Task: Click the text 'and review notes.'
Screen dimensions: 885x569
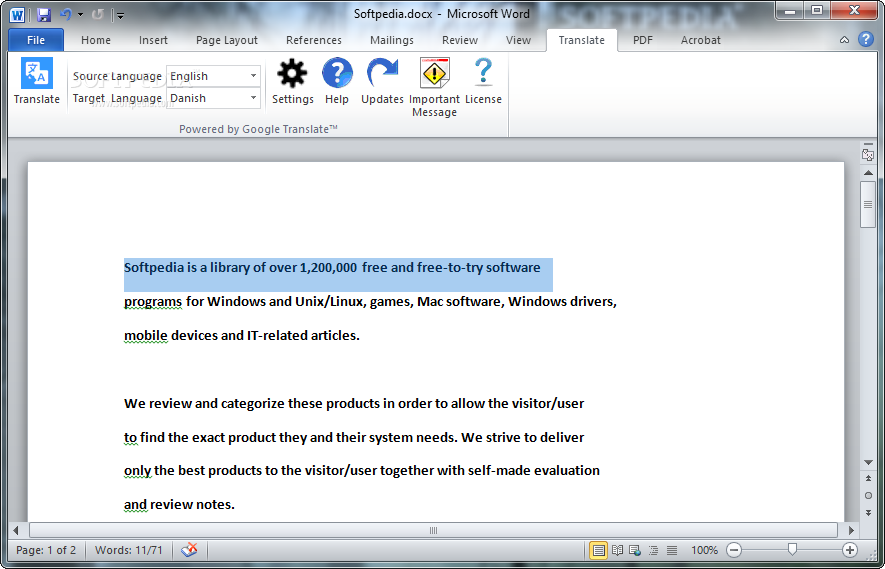Action: coord(179,505)
